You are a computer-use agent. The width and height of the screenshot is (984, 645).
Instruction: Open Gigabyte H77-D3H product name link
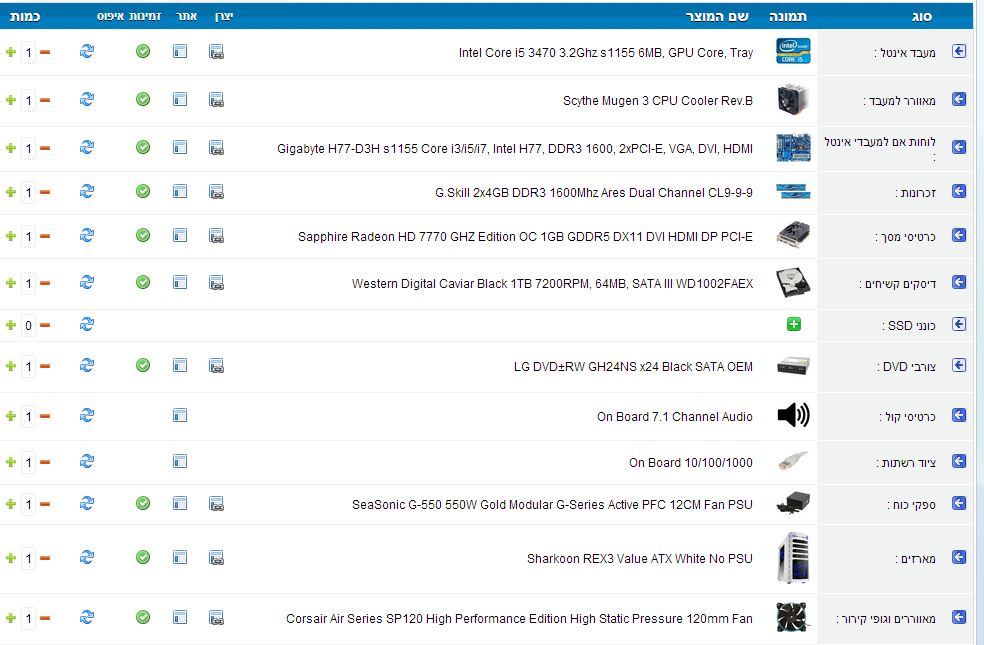pyautogui.click(x=515, y=149)
